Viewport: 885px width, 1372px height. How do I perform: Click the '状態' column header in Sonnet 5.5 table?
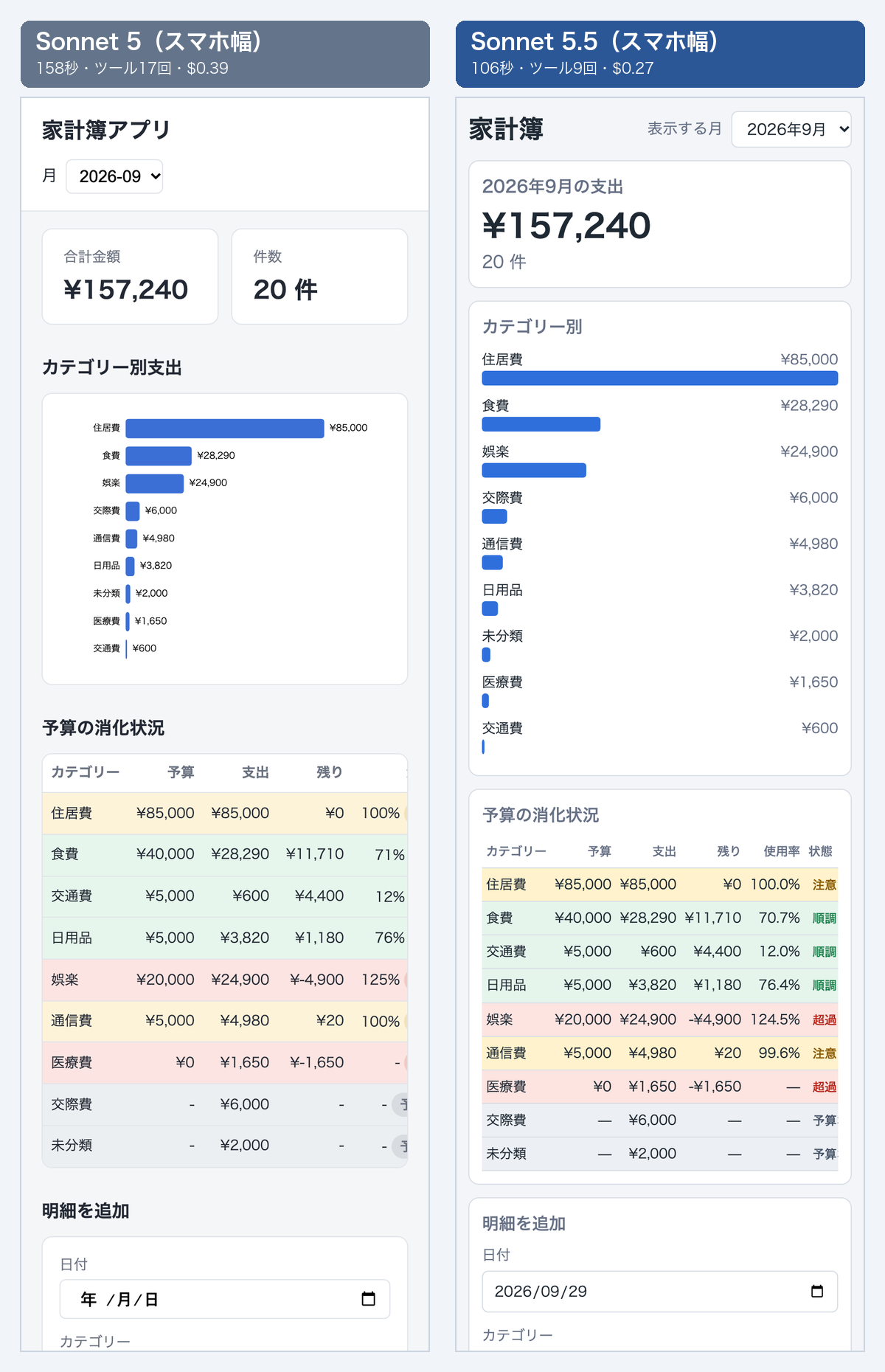pos(820,851)
